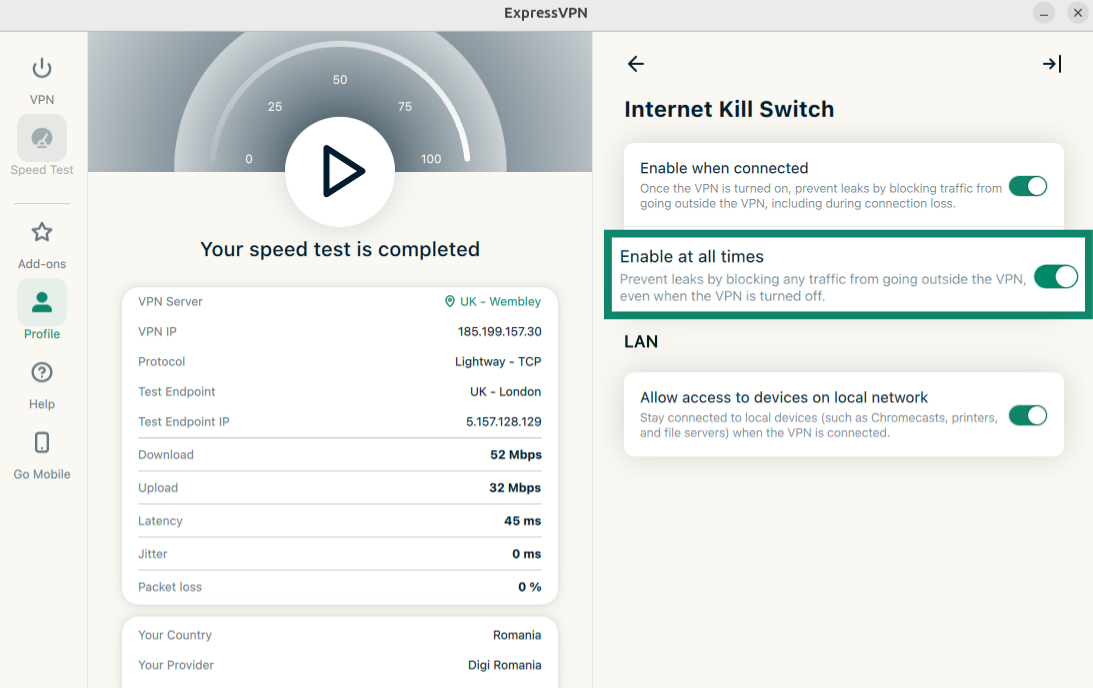Click the Download speed row

340,455
